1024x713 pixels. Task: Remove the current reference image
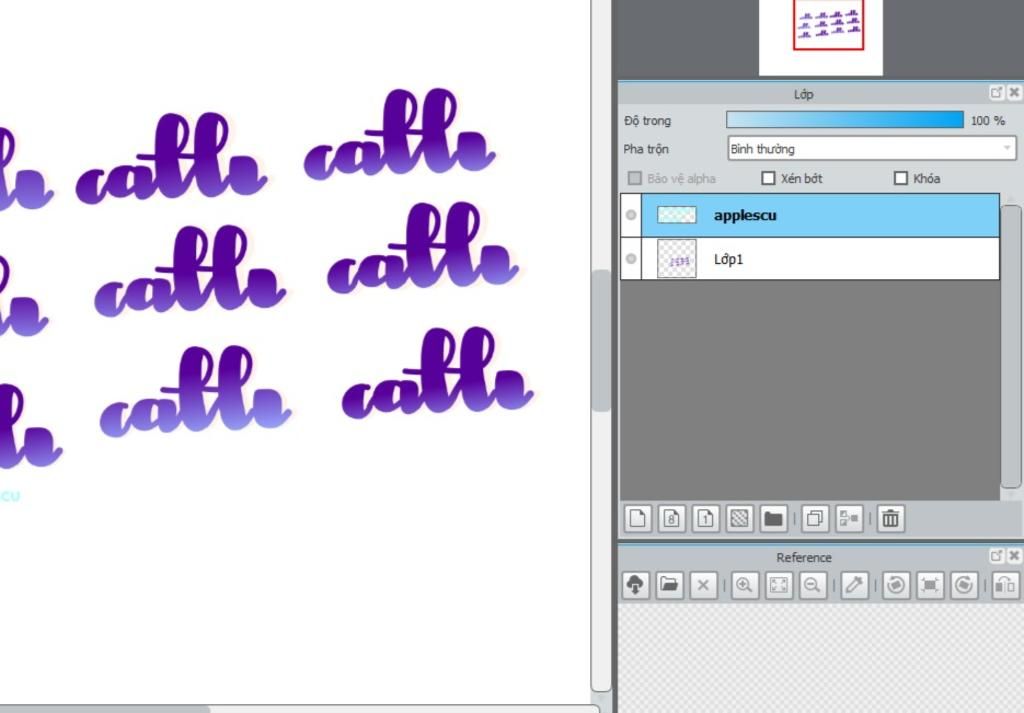(x=703, y=585)
